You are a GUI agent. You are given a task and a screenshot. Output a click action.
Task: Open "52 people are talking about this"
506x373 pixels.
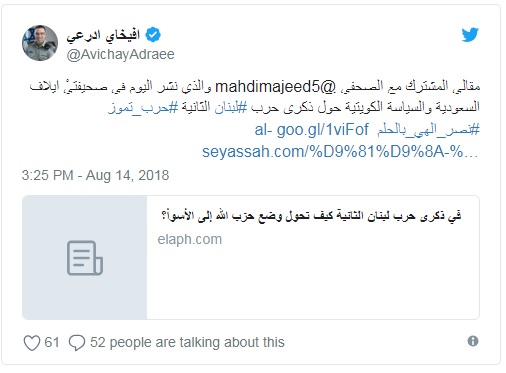click(187, 342)
